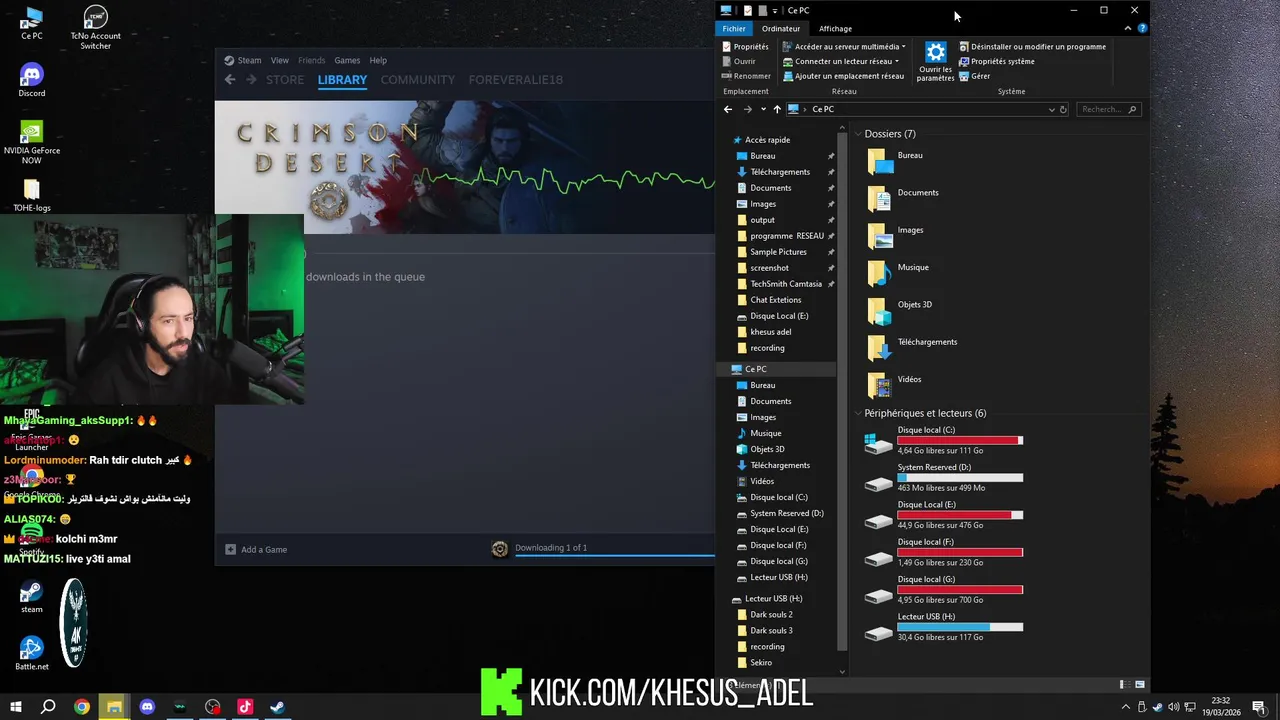This screenshot has height=720, width=1280.
Task: Click Add a Game in Steam
Action: (x=256, y=549)
